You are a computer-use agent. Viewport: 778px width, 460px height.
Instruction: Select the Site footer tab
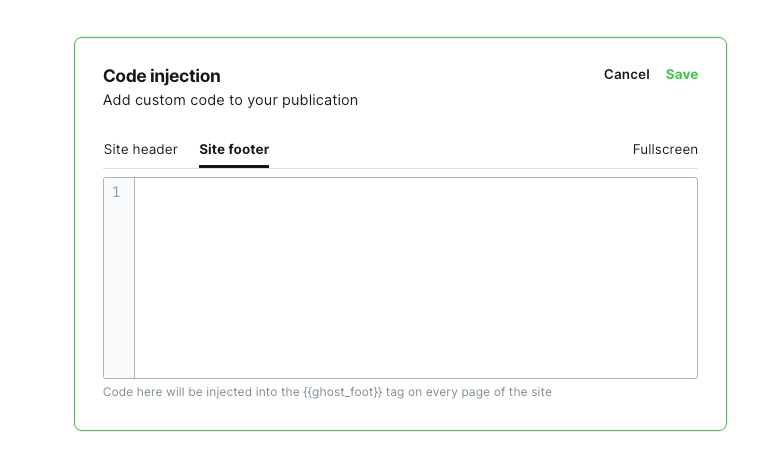coord(234,150)
